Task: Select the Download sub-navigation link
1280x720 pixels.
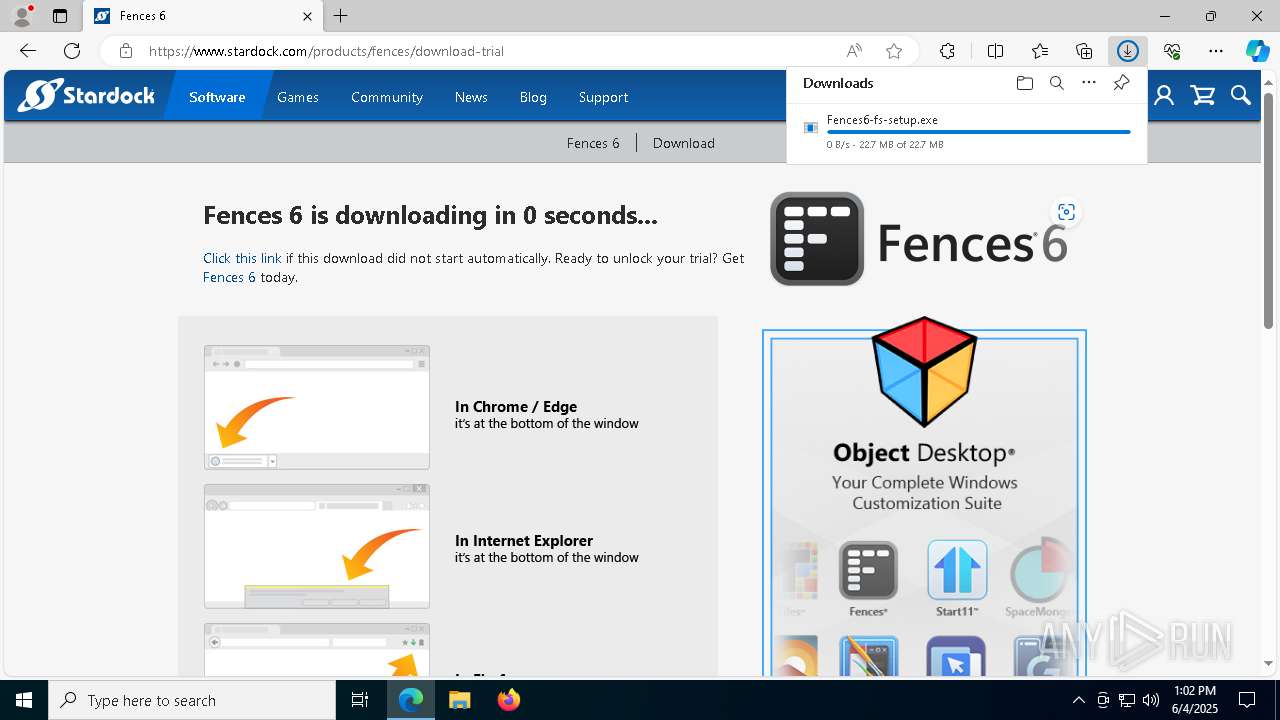Action: tap(684, 143)
